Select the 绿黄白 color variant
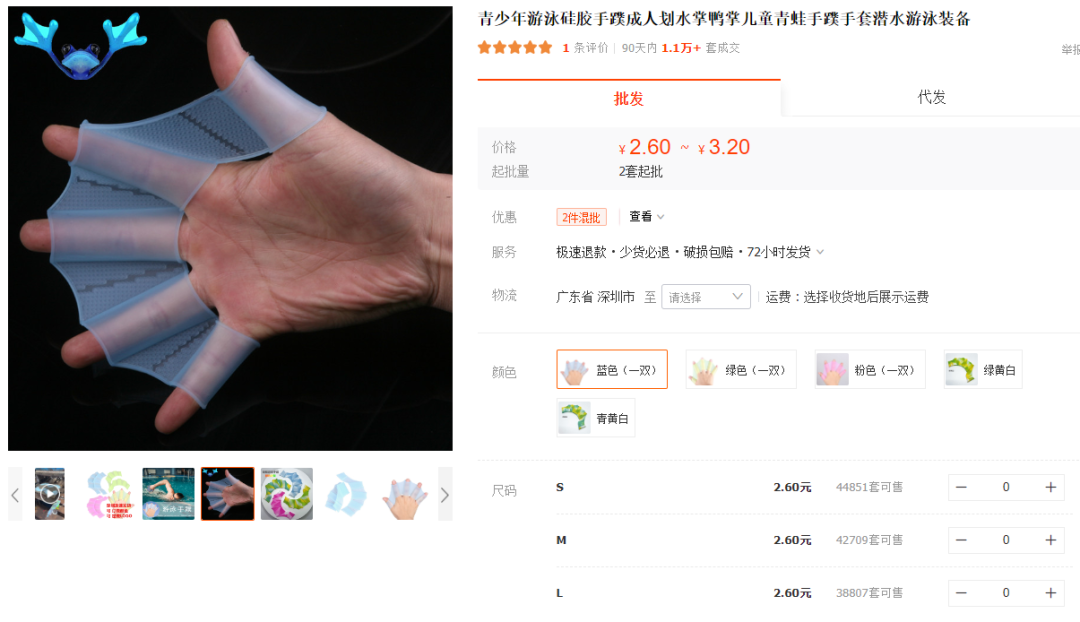 pos(983,369)
